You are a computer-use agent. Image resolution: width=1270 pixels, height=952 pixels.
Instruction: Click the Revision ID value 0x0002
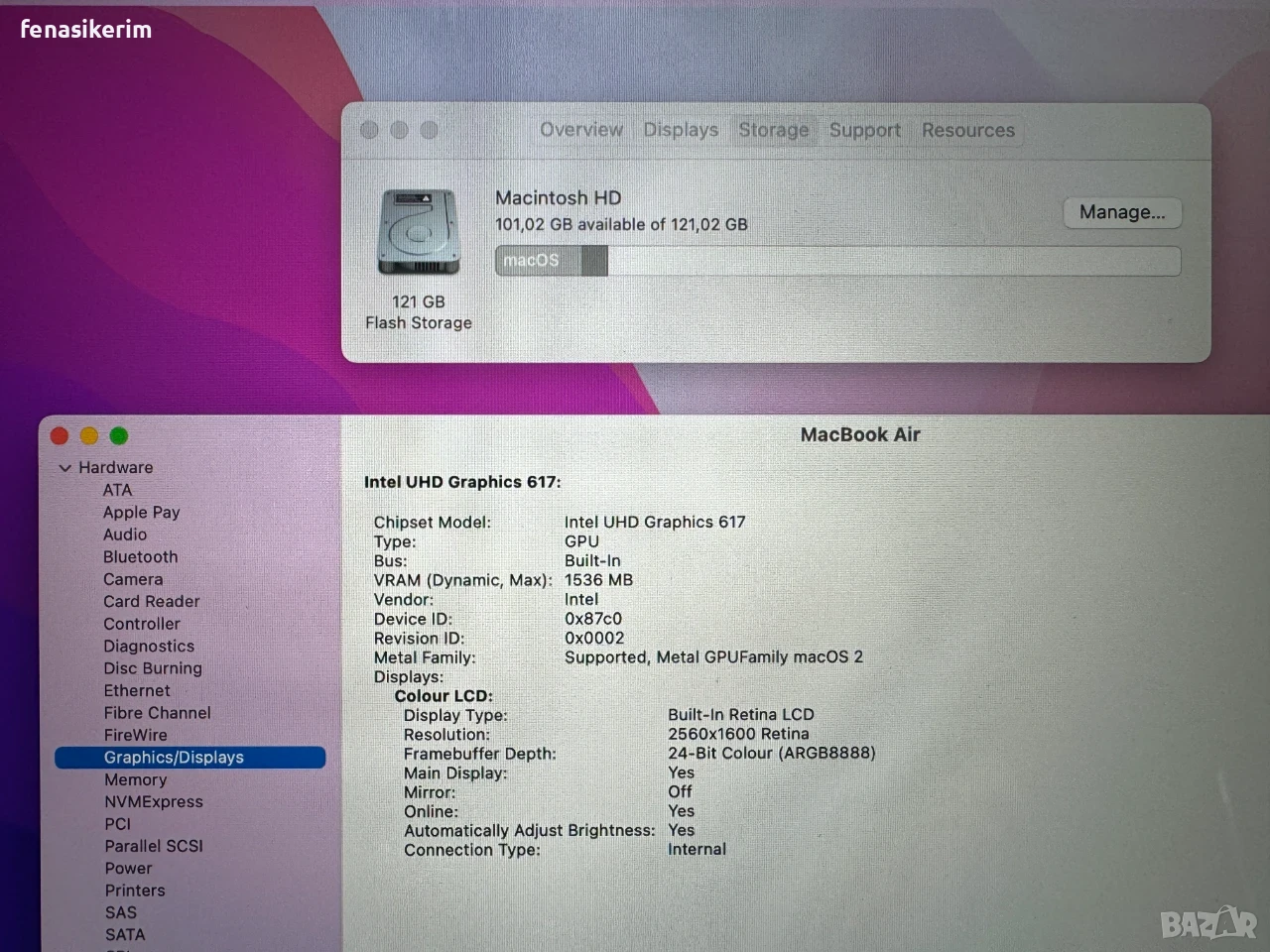[x=594, y=638]
